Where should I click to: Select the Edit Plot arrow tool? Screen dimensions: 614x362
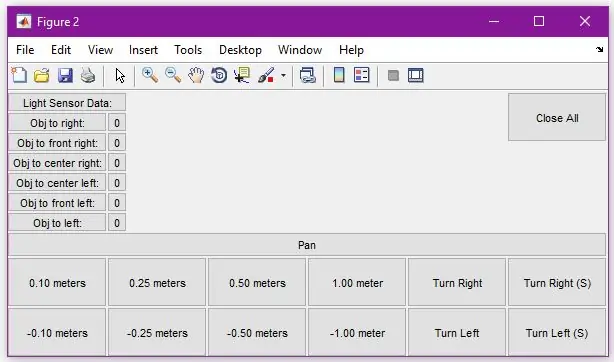click(x=120, y=75)
